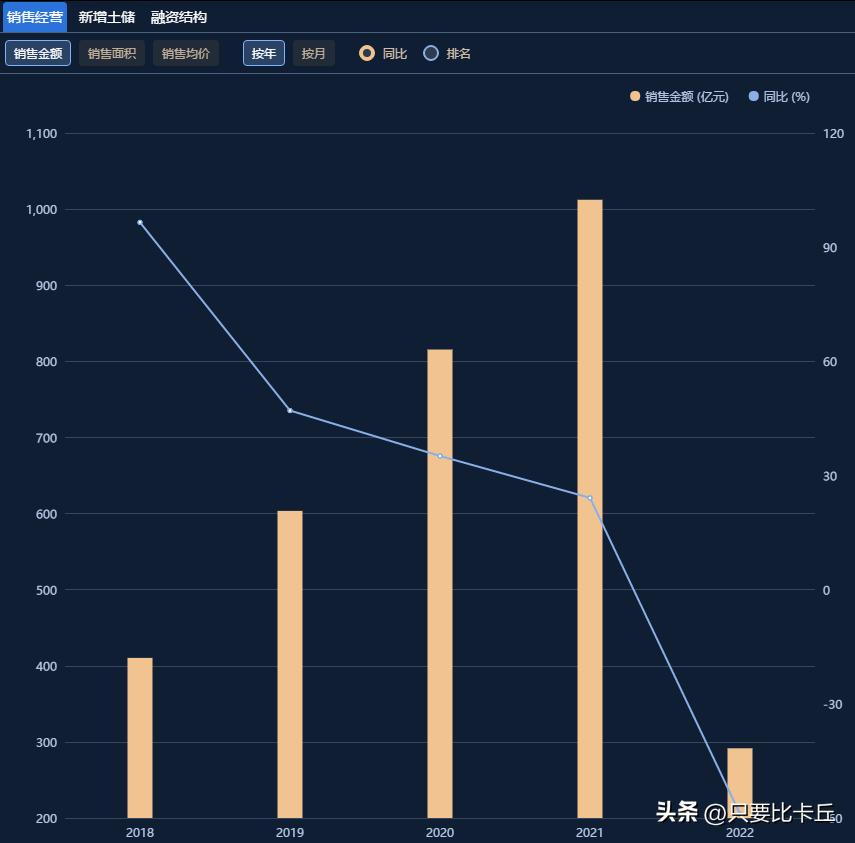The image size is (855, 843).
Task: Click the 2019 year axis label
Action: [289, 832]
